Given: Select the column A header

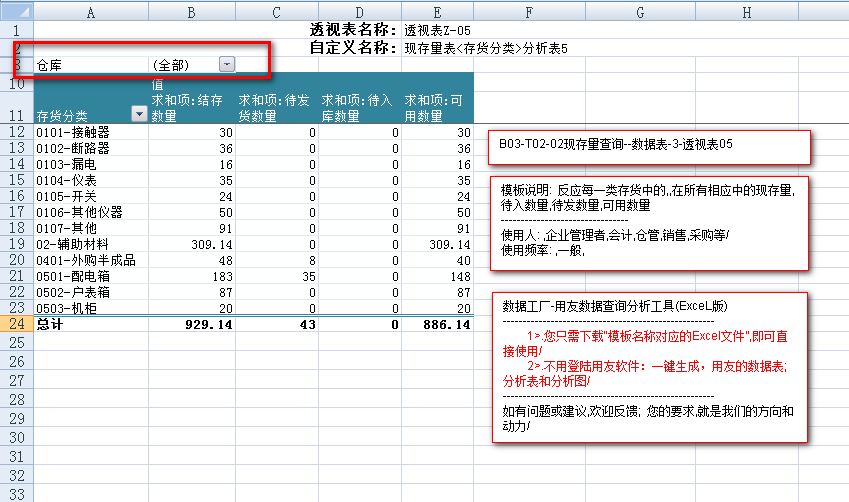Looking at the screenshot, I should coord(91,11).
